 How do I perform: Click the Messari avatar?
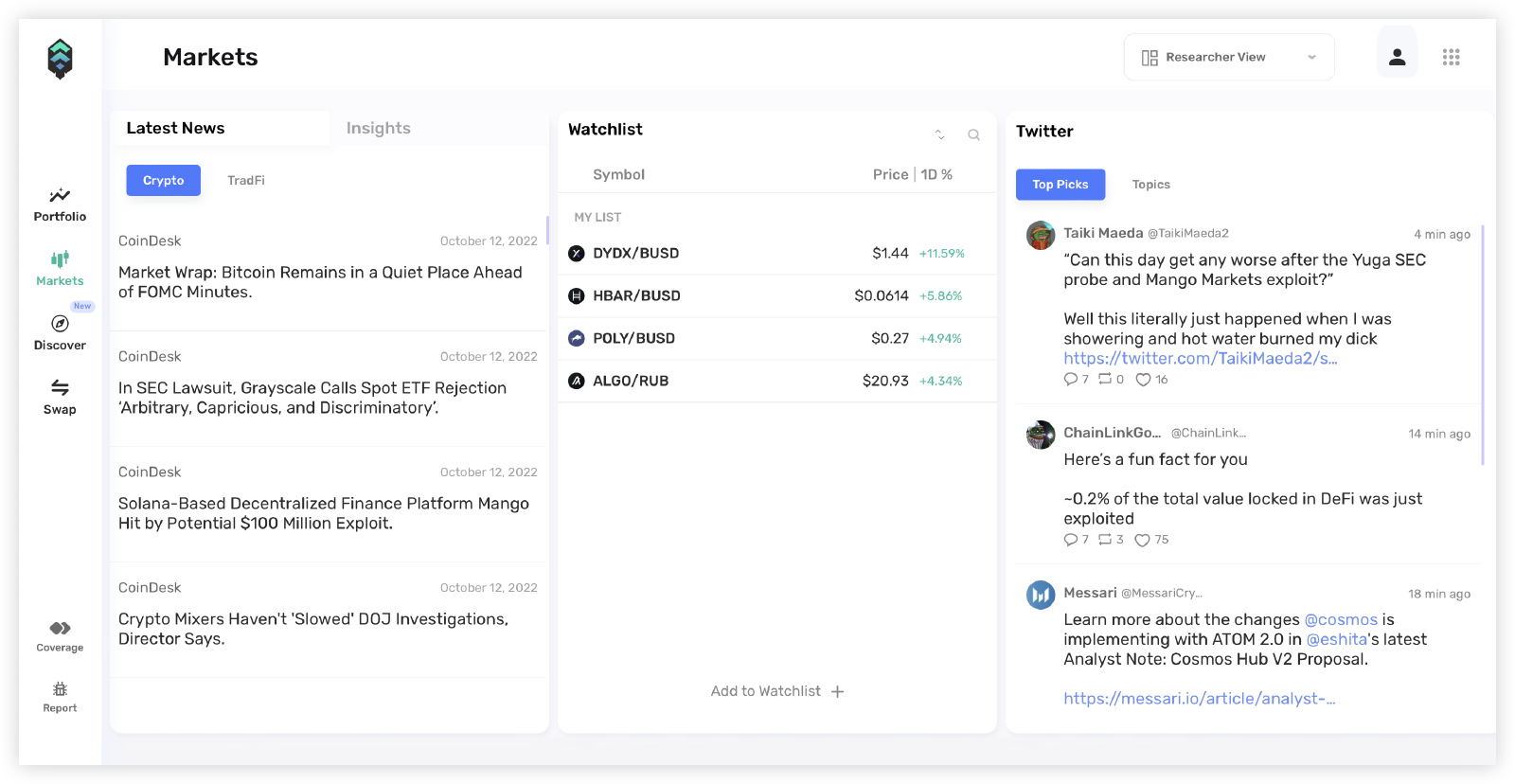click(1041, 595)
